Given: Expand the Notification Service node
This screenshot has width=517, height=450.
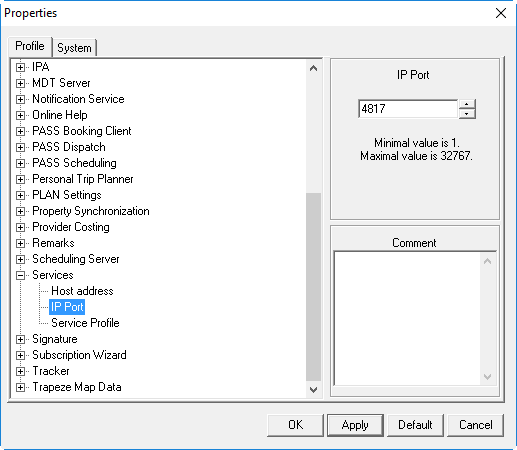Looking at the screenshot, I should tap(20, 99).
